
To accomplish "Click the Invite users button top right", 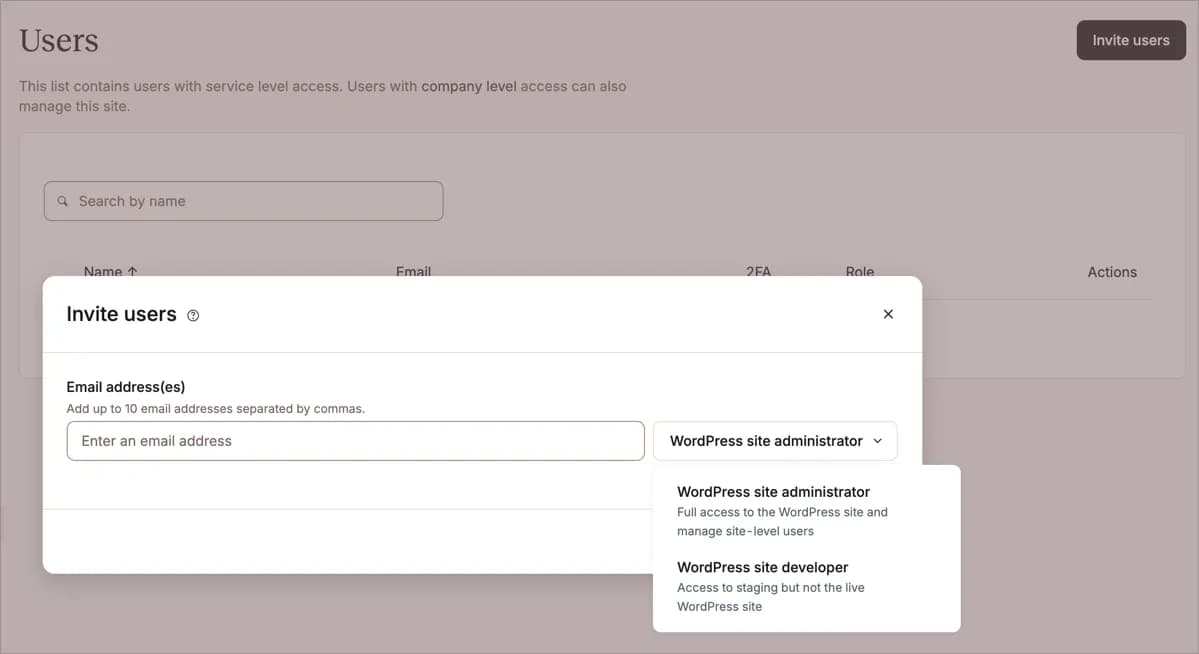I will [x=1131, y=40].
